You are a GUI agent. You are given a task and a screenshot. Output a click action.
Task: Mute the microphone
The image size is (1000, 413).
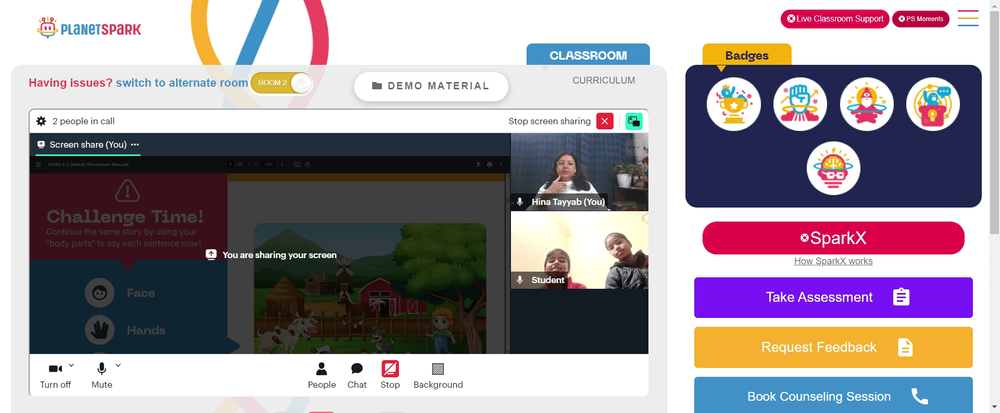101,375
